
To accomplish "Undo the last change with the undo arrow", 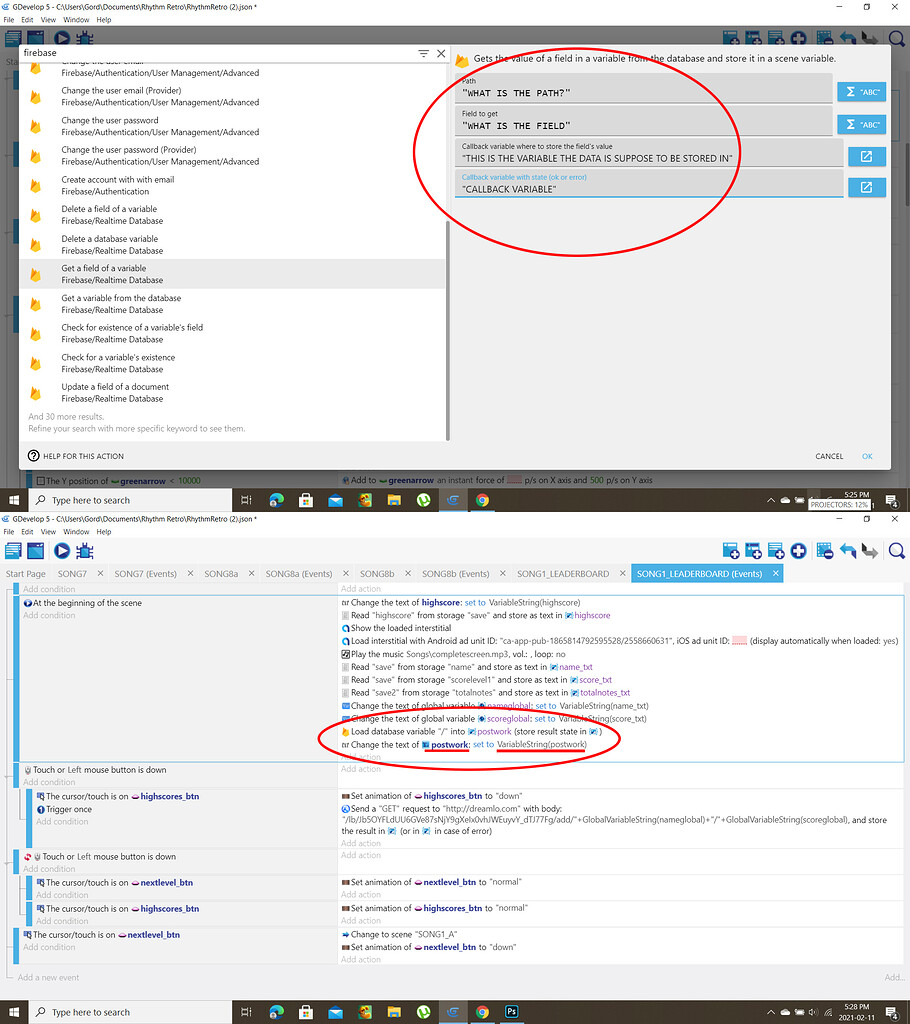I will point(847,551).
